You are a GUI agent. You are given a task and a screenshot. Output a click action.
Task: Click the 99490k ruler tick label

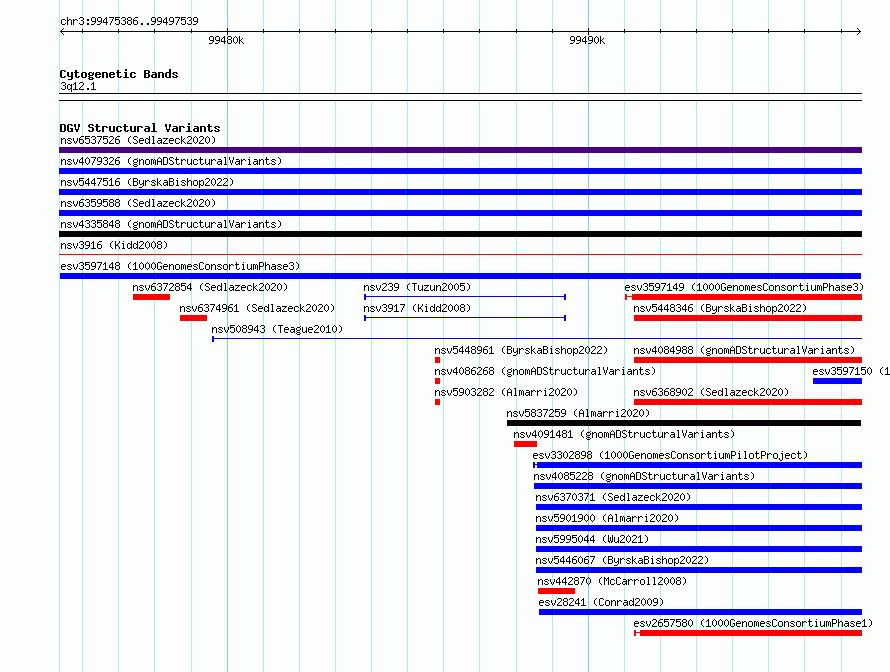587,40
